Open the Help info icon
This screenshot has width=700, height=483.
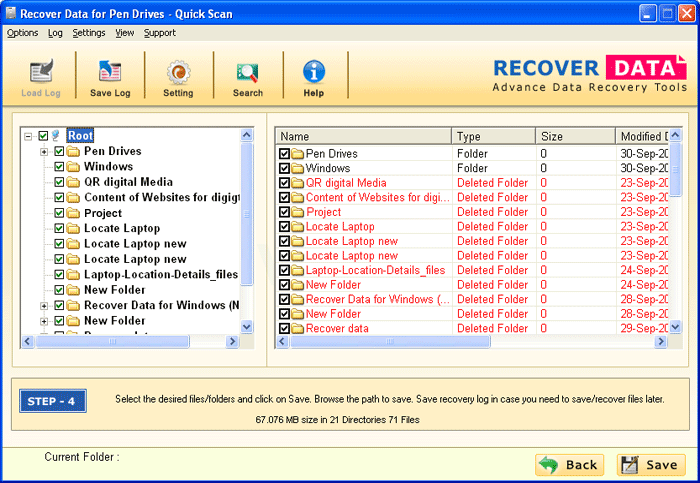click(x=314, y=72)
